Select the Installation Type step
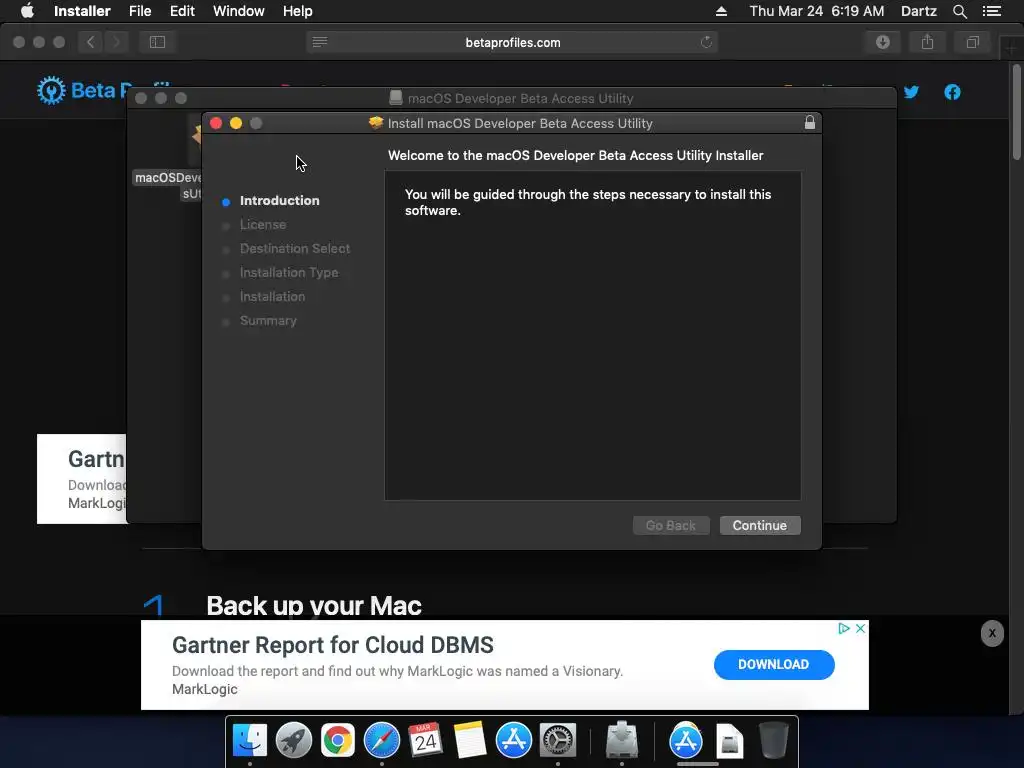This screenshot has width=1024, height=768. tap(289, 273)
